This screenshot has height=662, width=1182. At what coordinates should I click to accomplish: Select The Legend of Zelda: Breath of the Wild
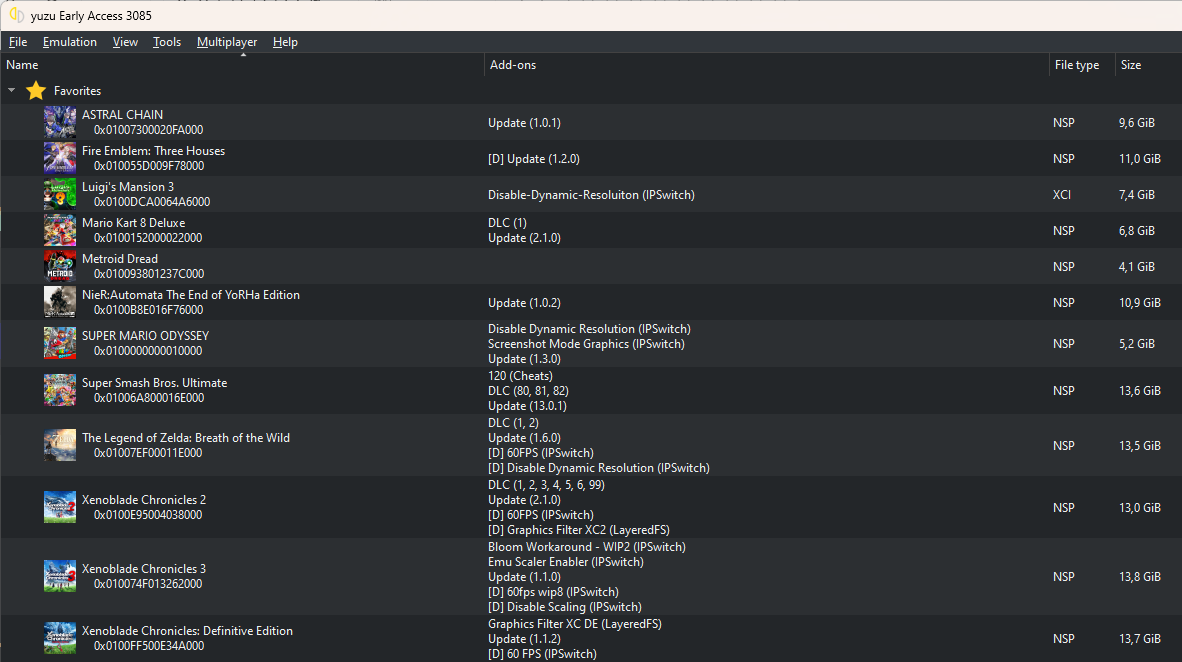click(185, 438)
